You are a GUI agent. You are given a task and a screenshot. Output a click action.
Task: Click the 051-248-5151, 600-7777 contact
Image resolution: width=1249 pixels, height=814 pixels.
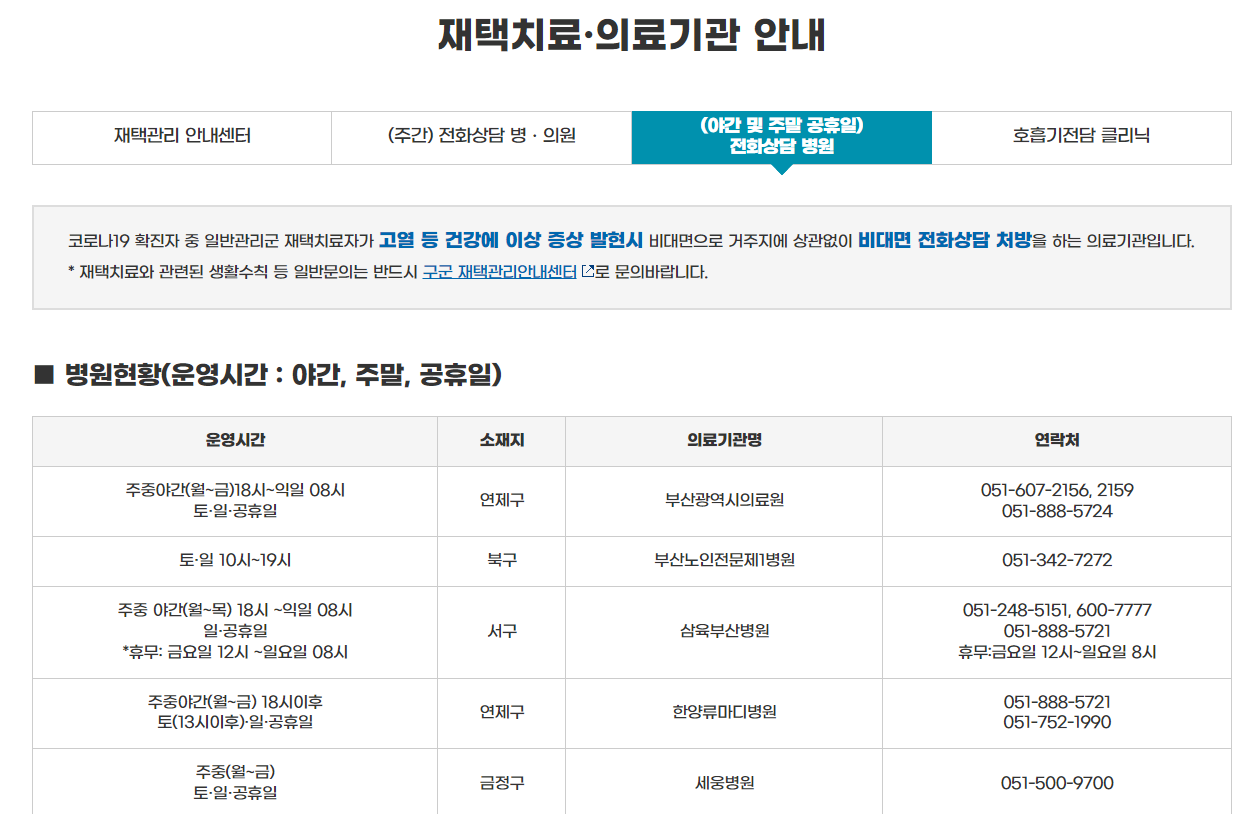click(x=1057, y=610)
